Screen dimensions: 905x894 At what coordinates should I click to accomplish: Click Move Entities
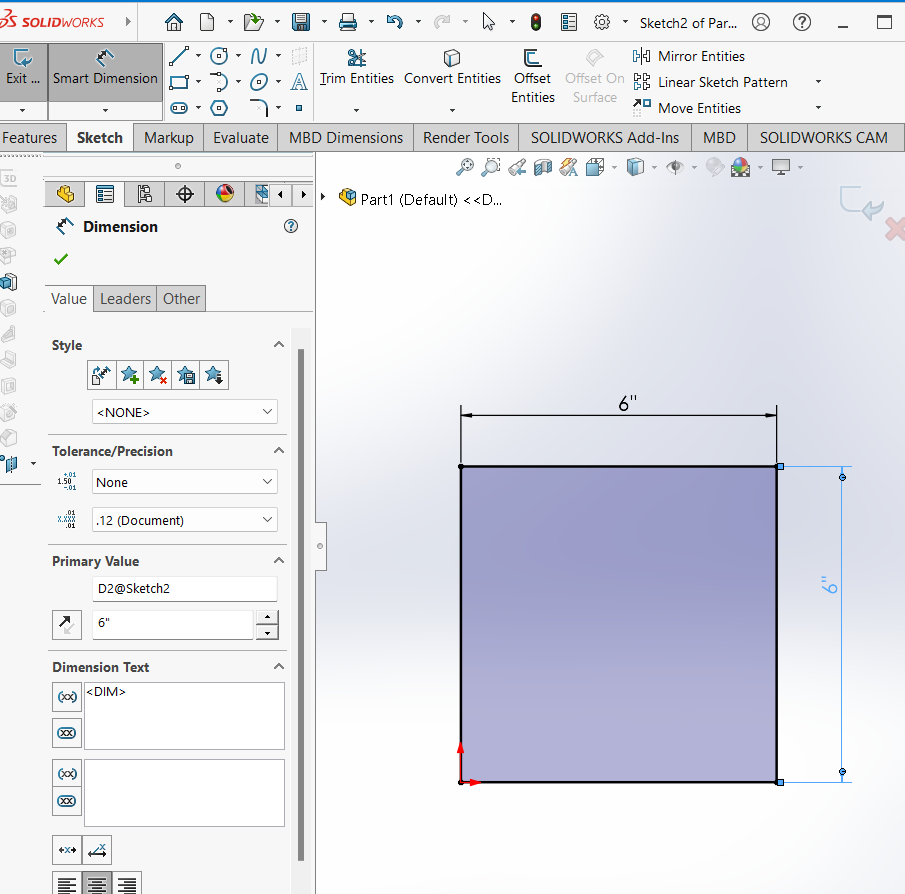687,108
